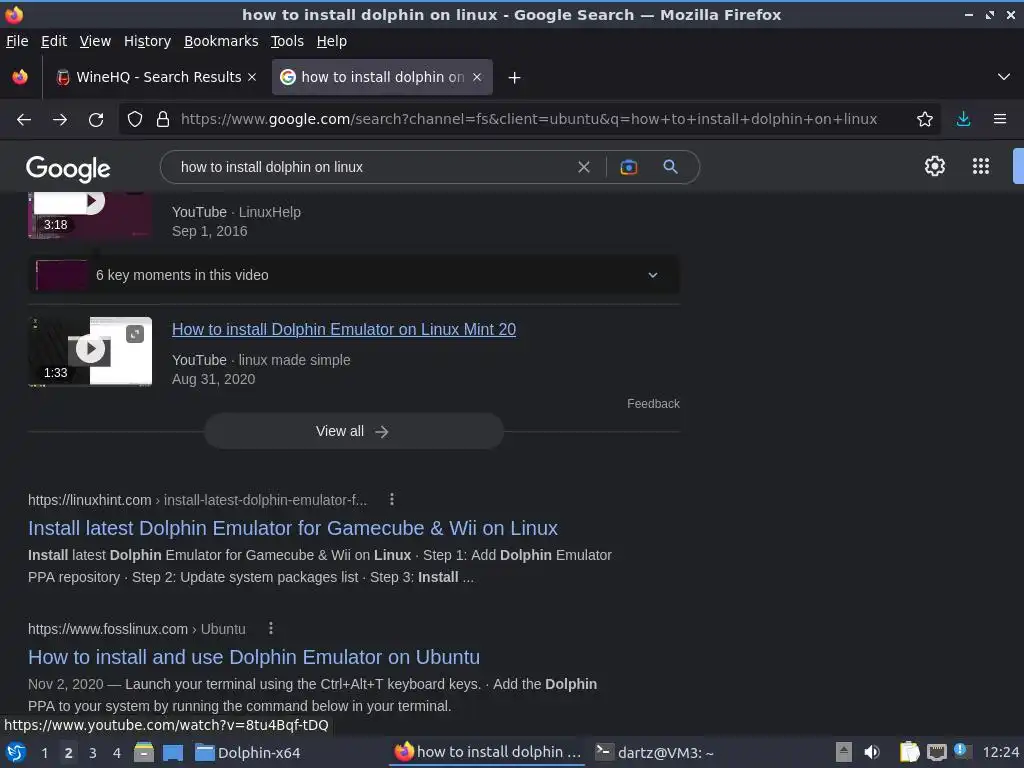Focus the Google search query box
The width and height of the screenshot is (1024, 768).
pos(372,167)
